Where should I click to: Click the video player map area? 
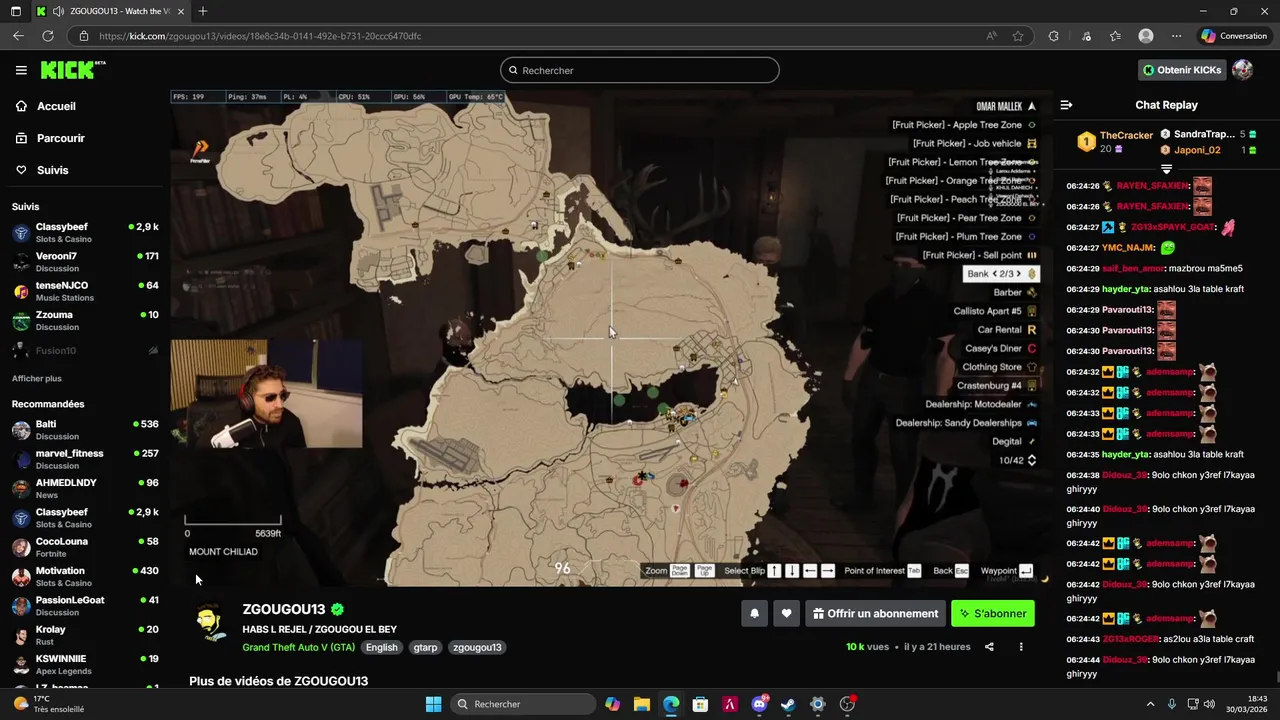tap(610, 337)
